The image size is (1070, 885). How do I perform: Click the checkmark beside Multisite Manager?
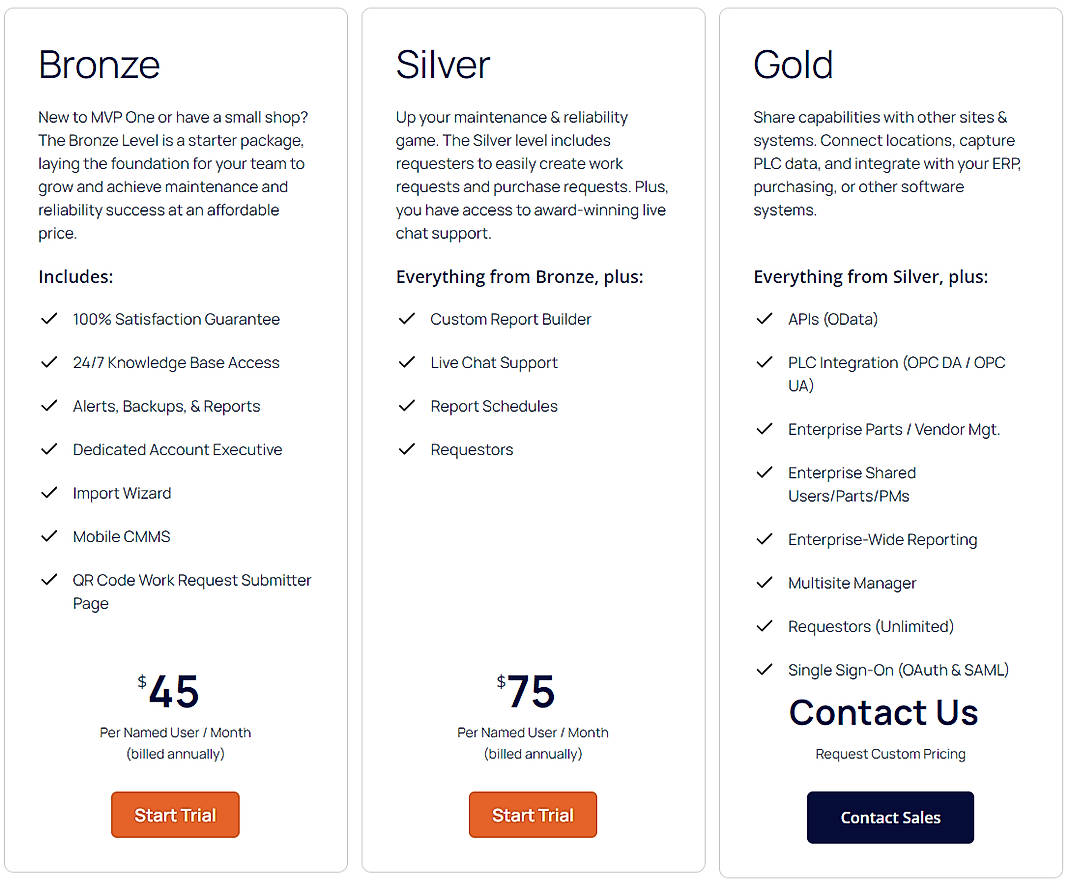(765, 583)
